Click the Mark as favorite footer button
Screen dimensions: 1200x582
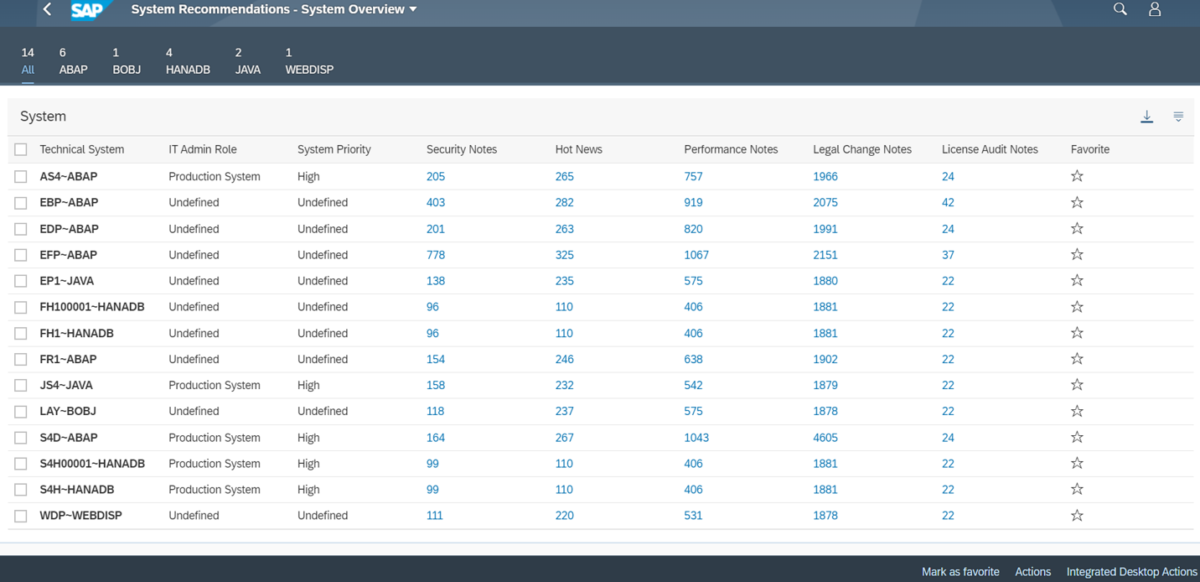(959, 571)
